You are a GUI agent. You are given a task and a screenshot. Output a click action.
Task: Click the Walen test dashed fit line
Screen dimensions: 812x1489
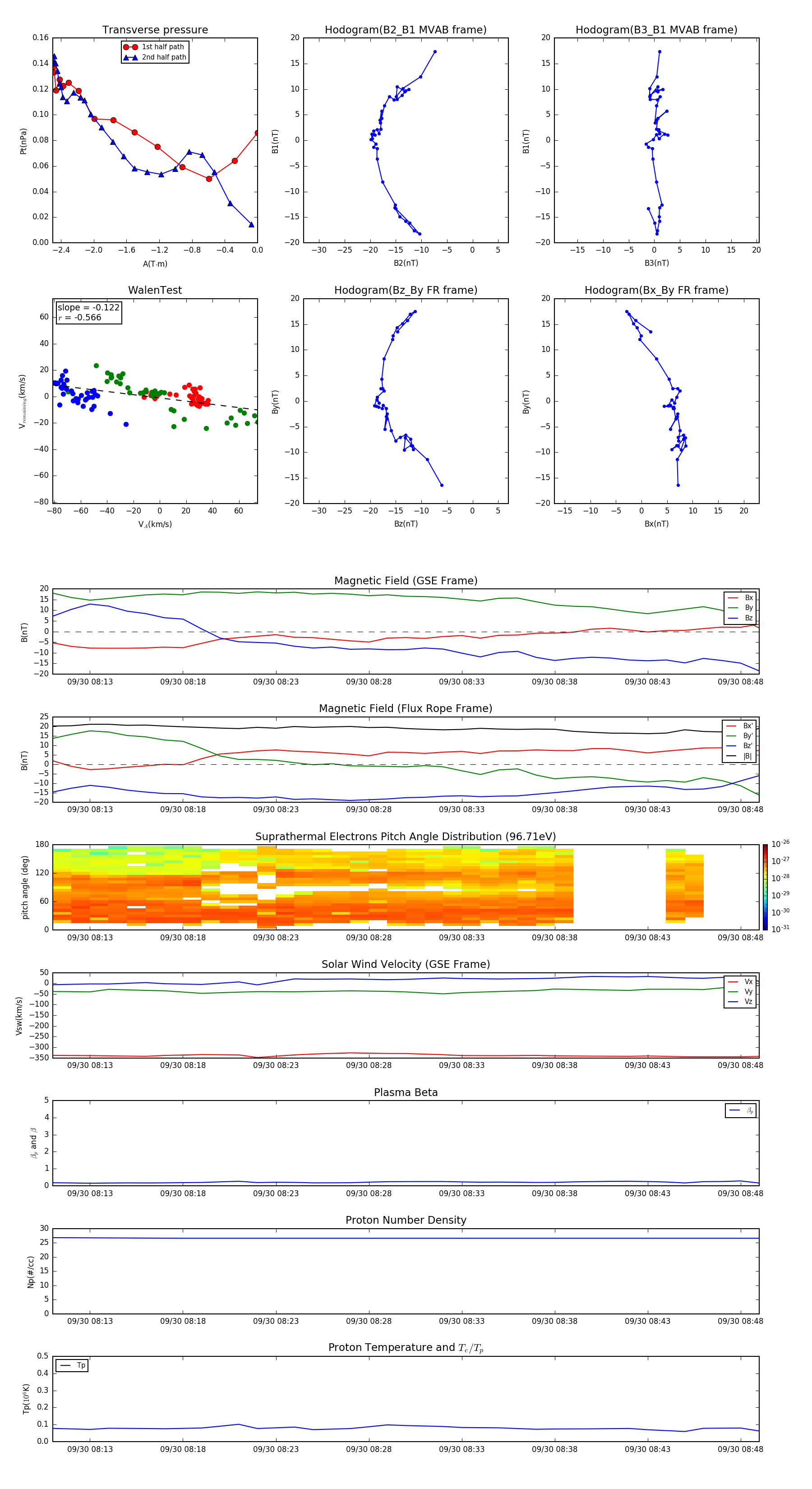[155, 398]
